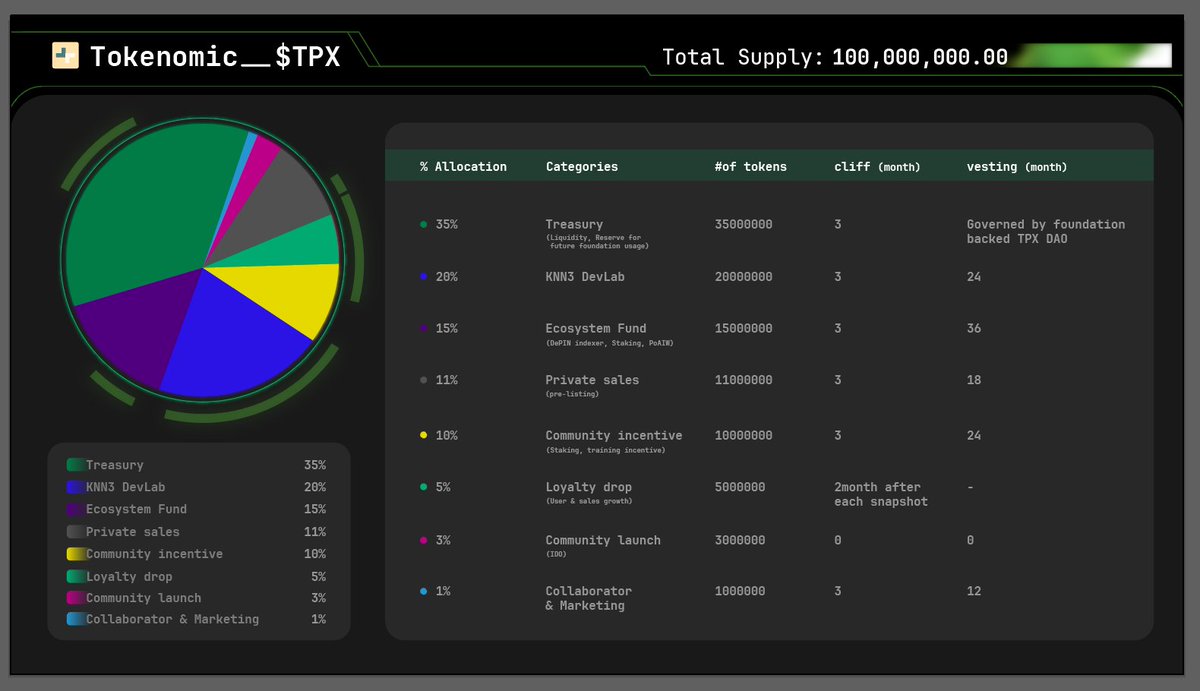Click the vesting value 18 for Private sales
The width and height of the screenshot is (1200, 691).
tap(974, 380)
